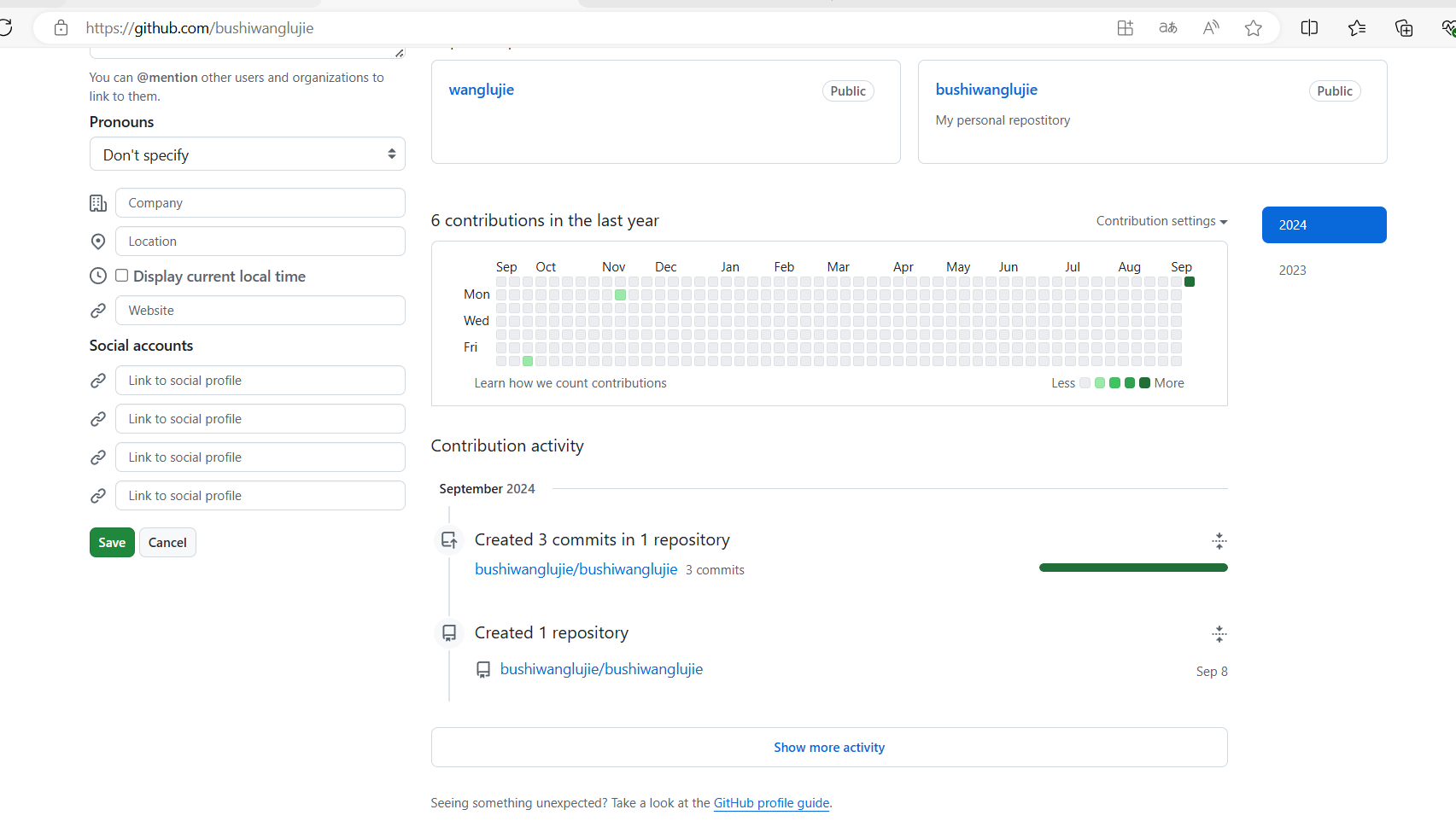Click the '3 commits' link
The height and width of the screenshot is (827, 1456).
(x=715, y=570)
